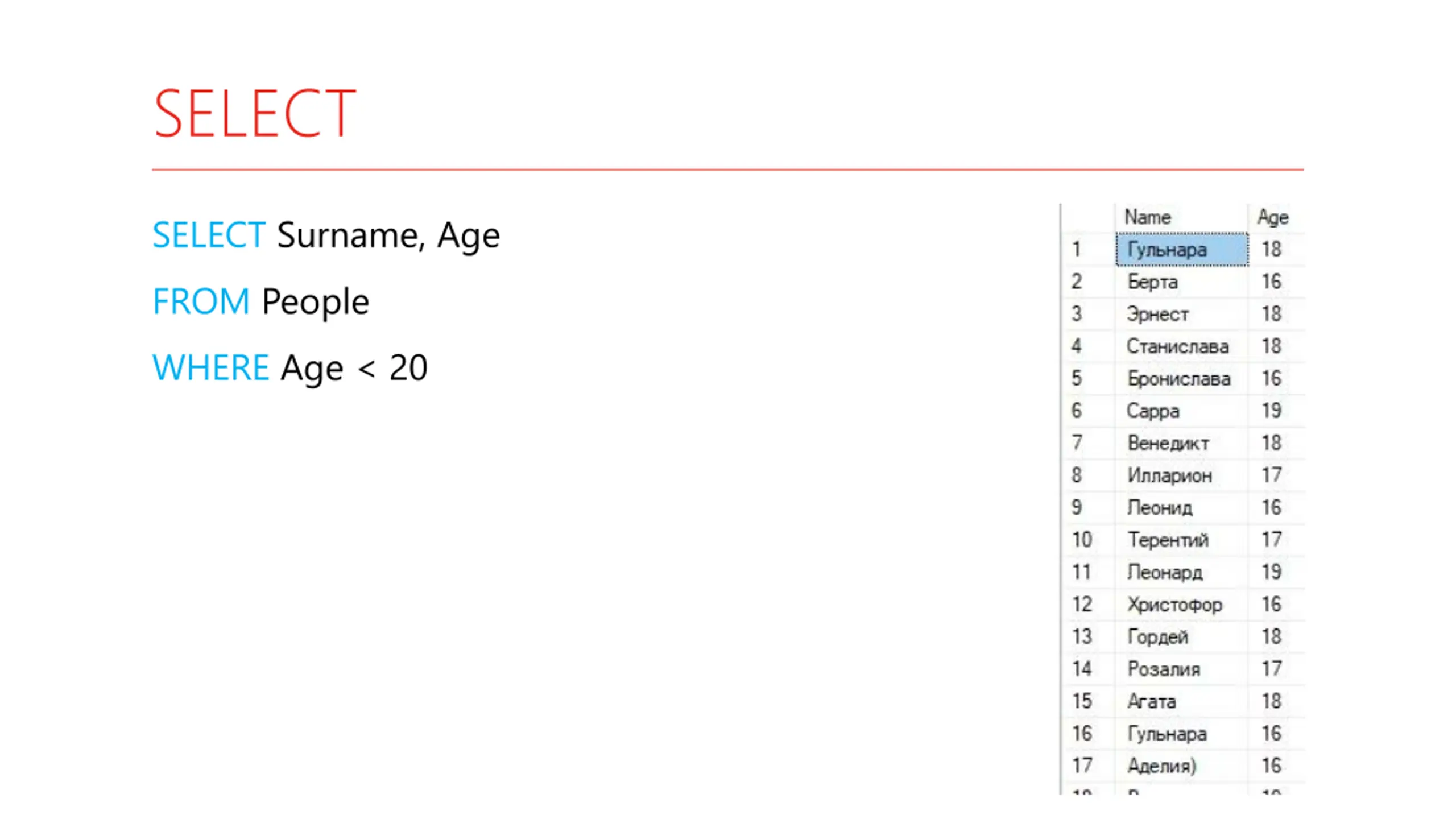This screenshot has width=1456, height=819.
Task: Select the highlighted Гульнара cell in row 1
Action: (x=1181, y=249)
